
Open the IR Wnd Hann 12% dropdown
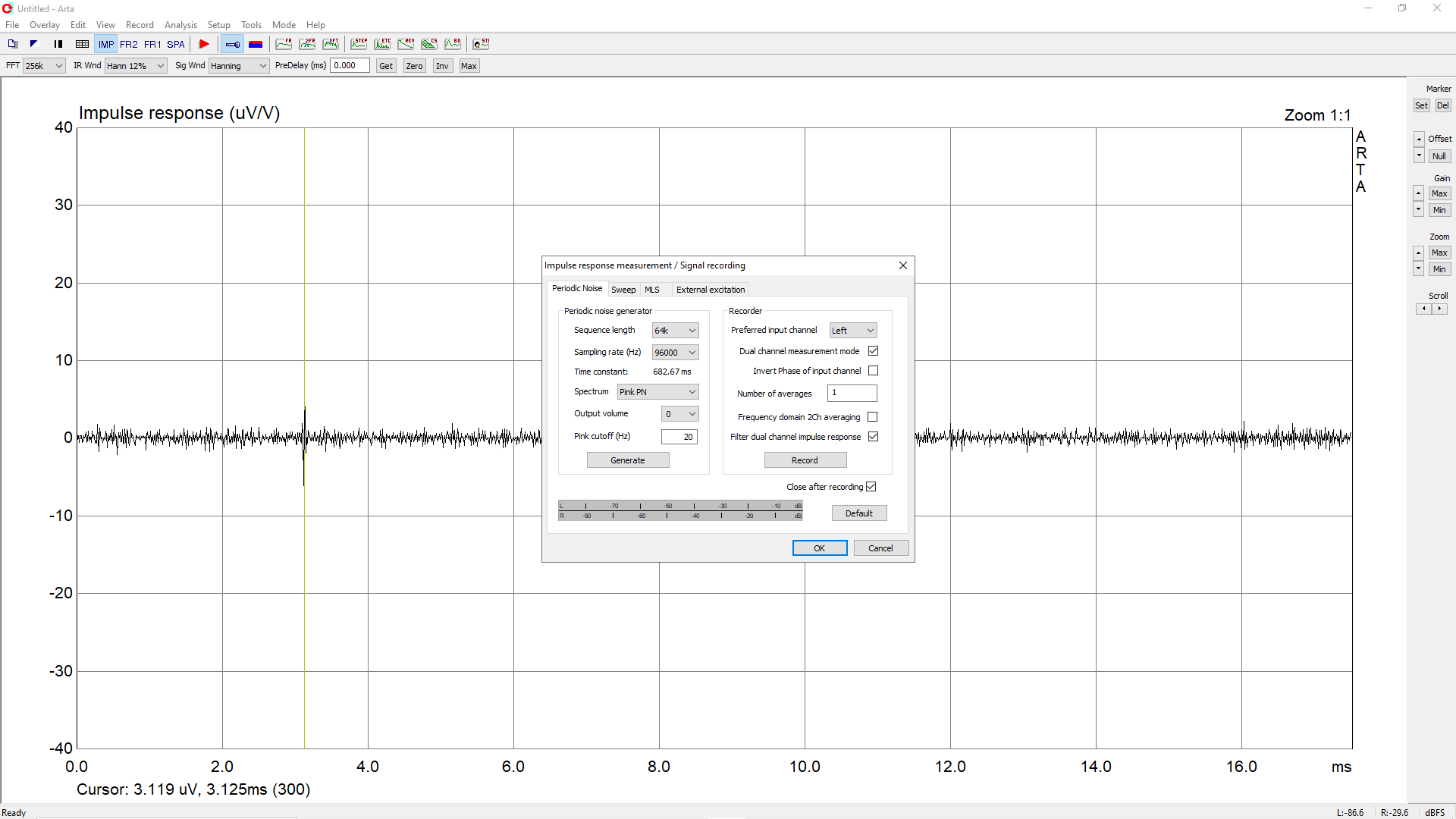pos(136,66)
